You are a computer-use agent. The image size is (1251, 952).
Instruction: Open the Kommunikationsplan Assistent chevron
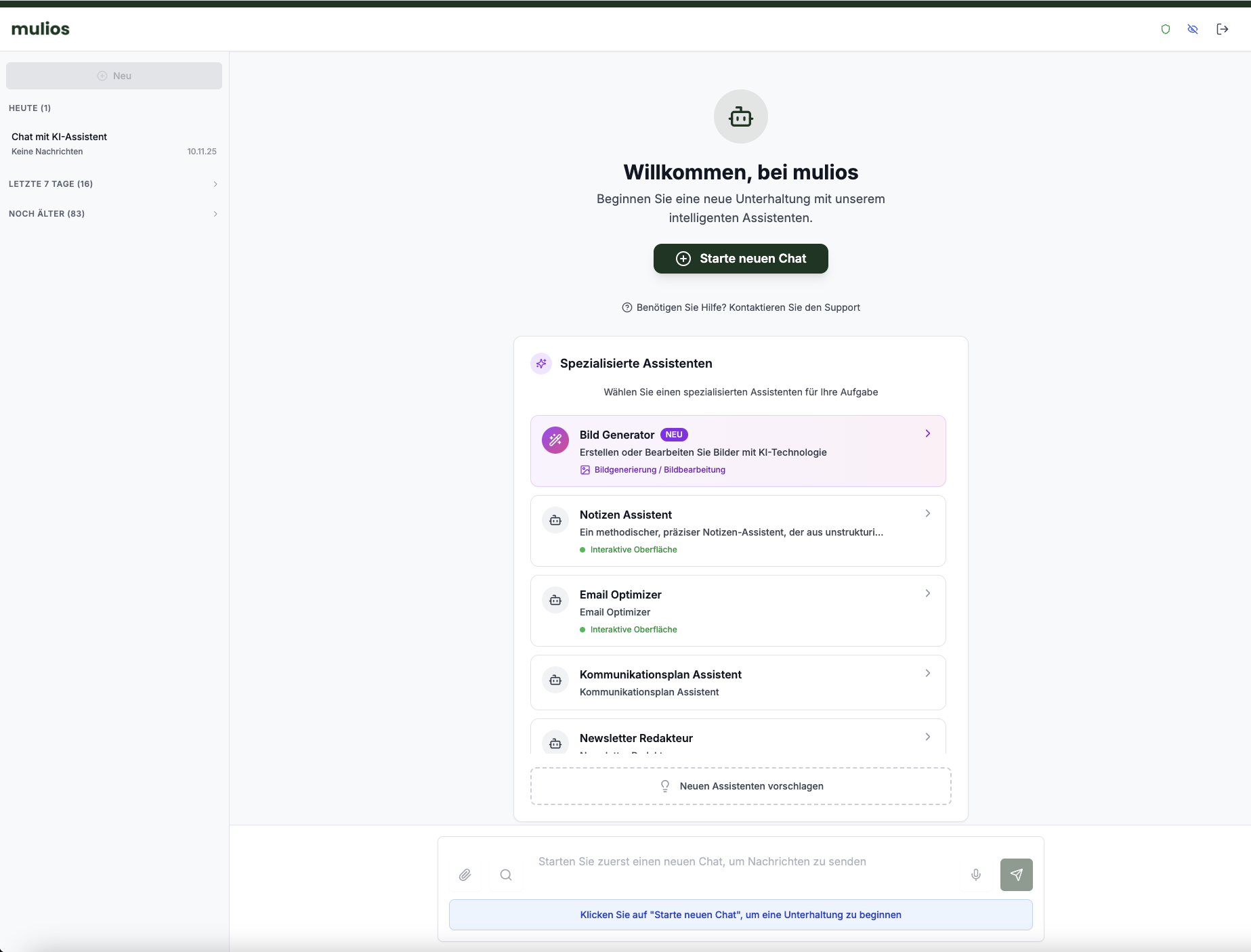point(927,673)
